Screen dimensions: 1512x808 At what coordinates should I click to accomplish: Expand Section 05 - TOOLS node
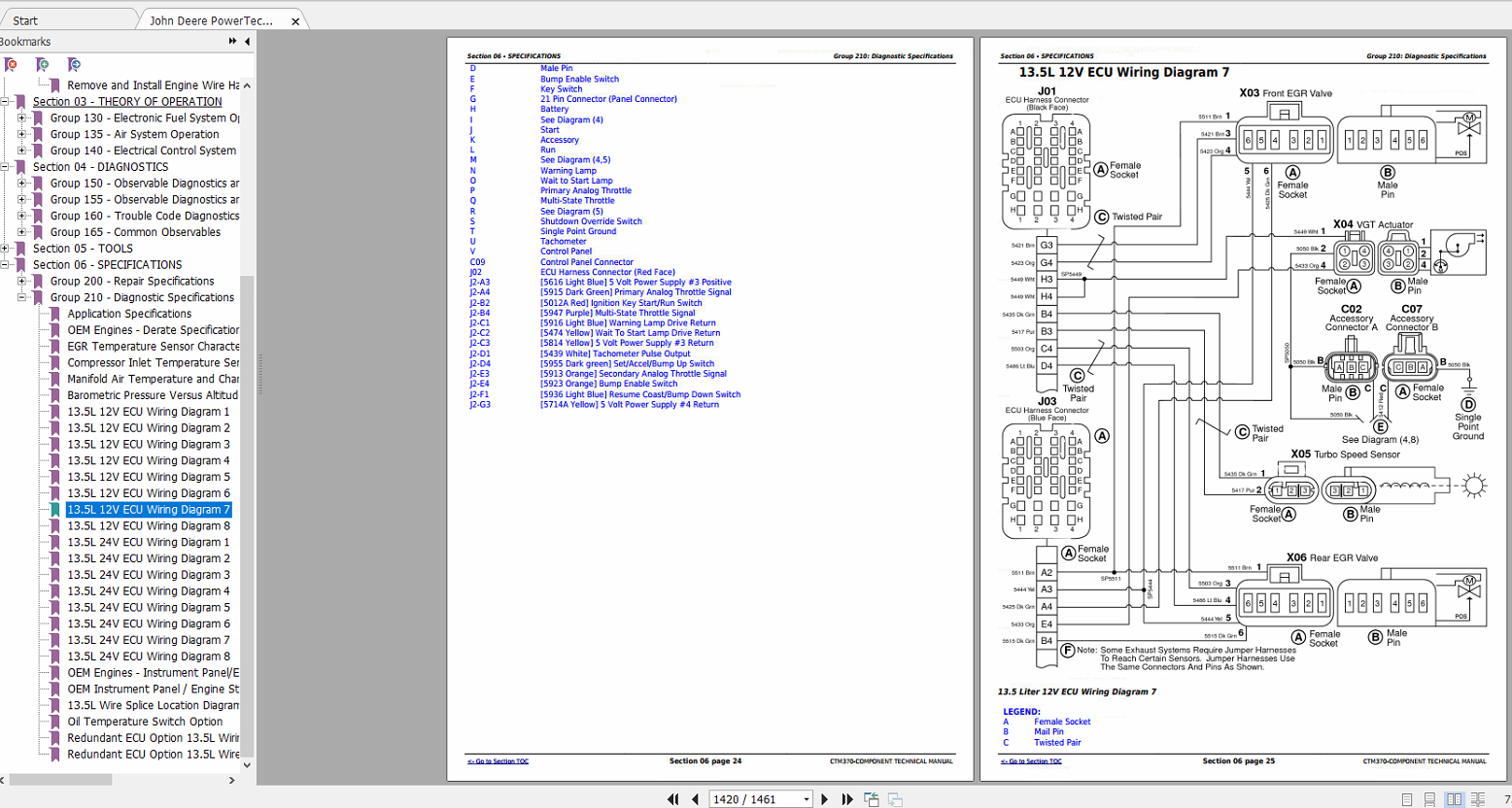click(x=5, y=249)
